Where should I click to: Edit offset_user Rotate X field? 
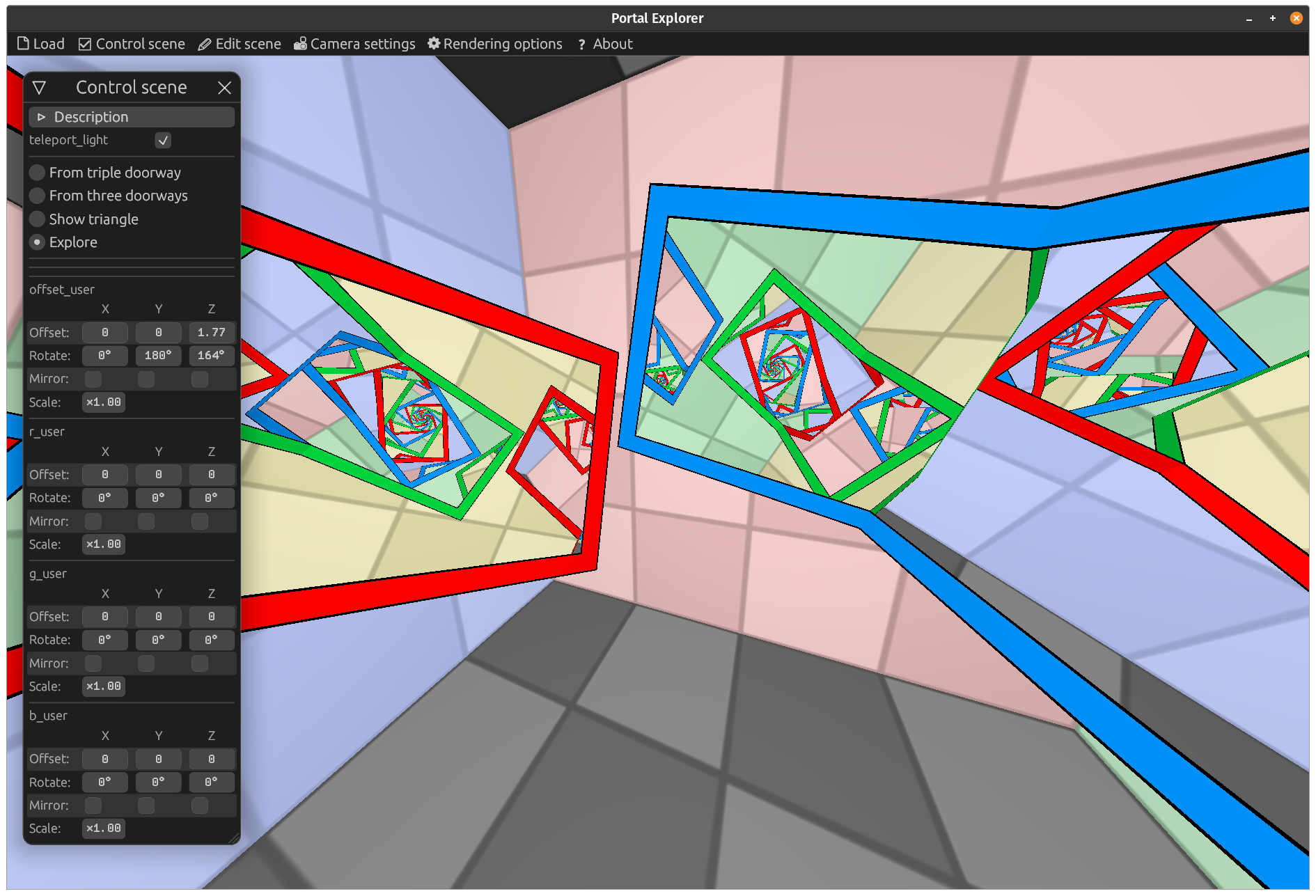pyautogui.click(x=105, y=356)
